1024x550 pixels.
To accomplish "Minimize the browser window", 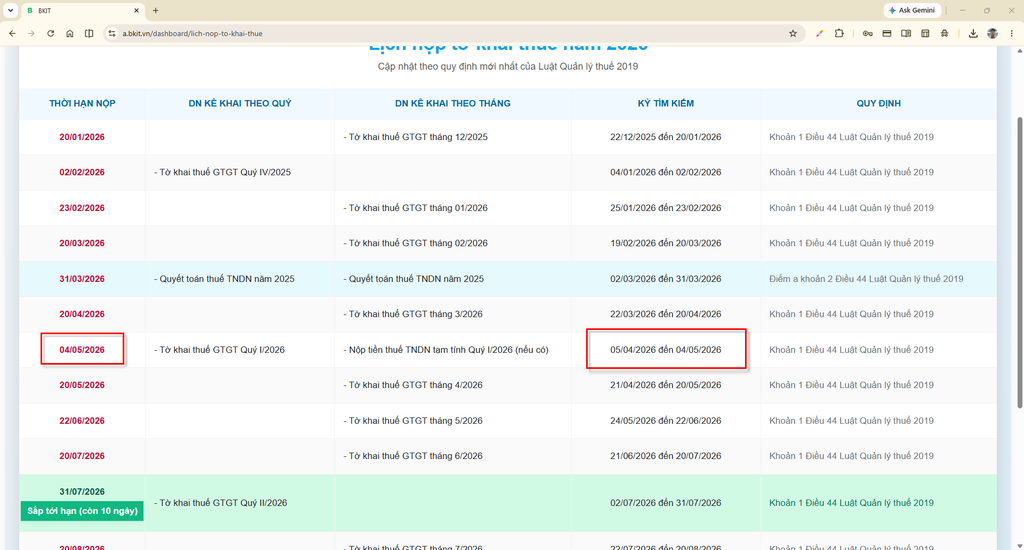I will point(963,10).
